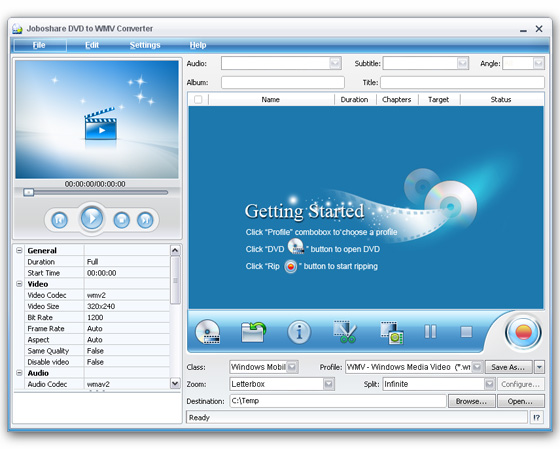Click the Configure... button
This screenshot has width=560, height=449.
521,384
